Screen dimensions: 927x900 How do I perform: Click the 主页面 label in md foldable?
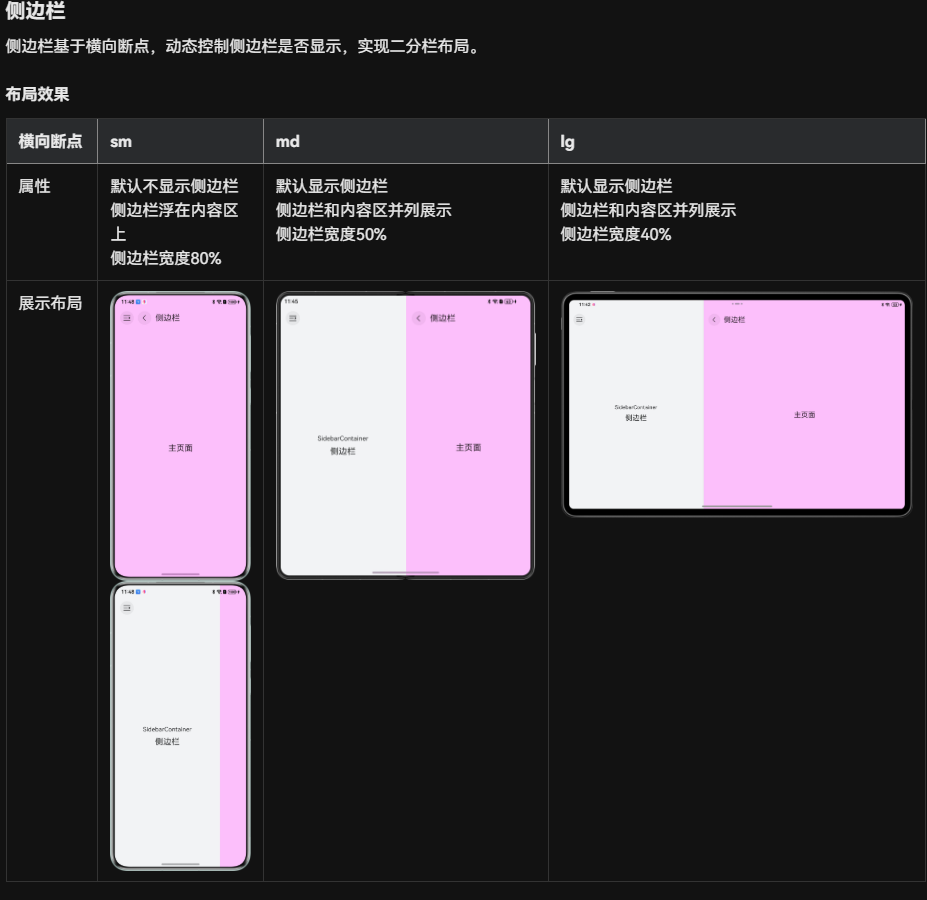(468, 447)
